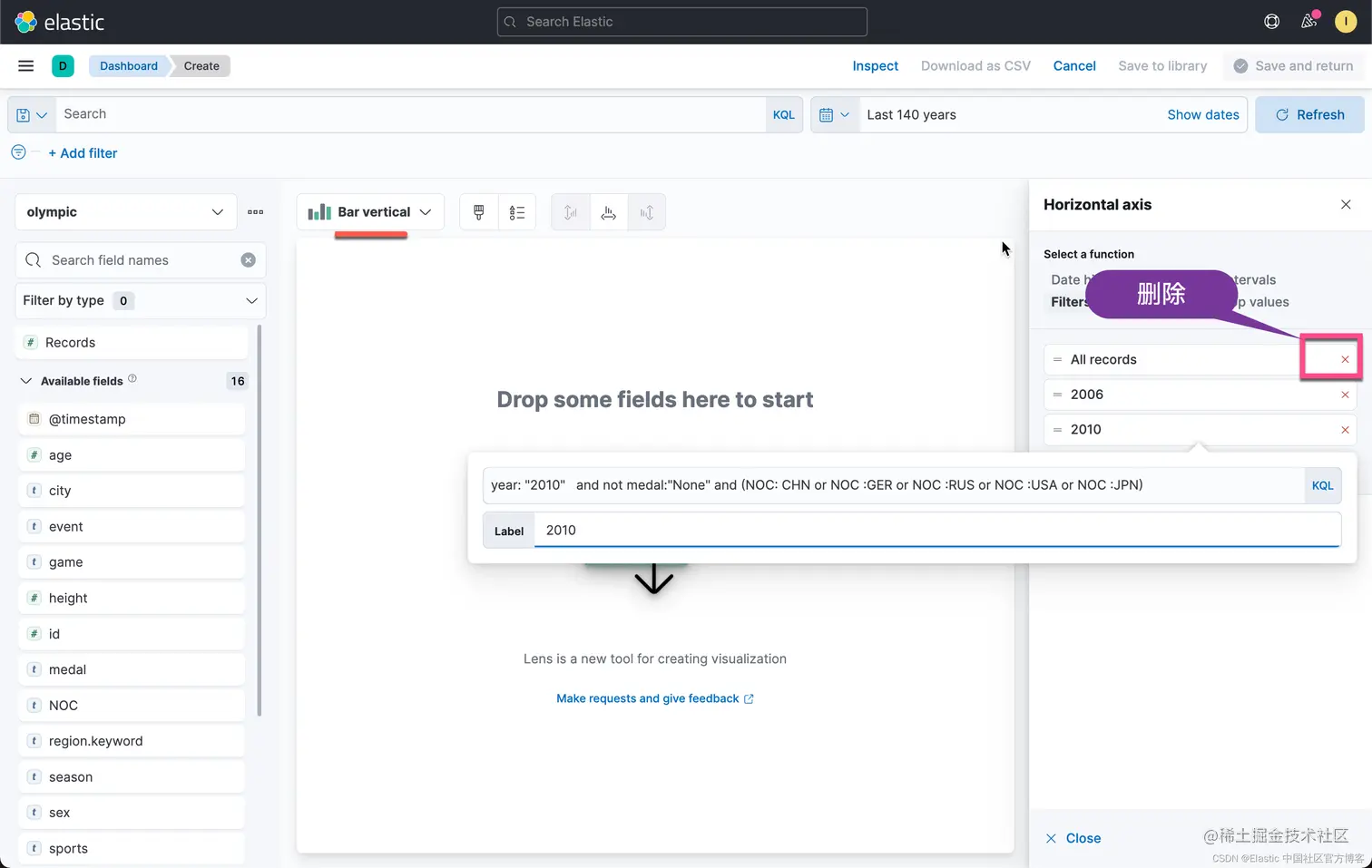Delete the All records filter
The image size is (1372, 868).
[x=1345, y=360]
